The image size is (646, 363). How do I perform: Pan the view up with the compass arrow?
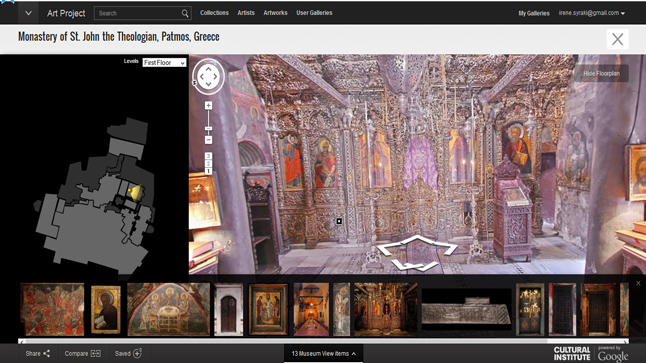(x=208, y=69)
